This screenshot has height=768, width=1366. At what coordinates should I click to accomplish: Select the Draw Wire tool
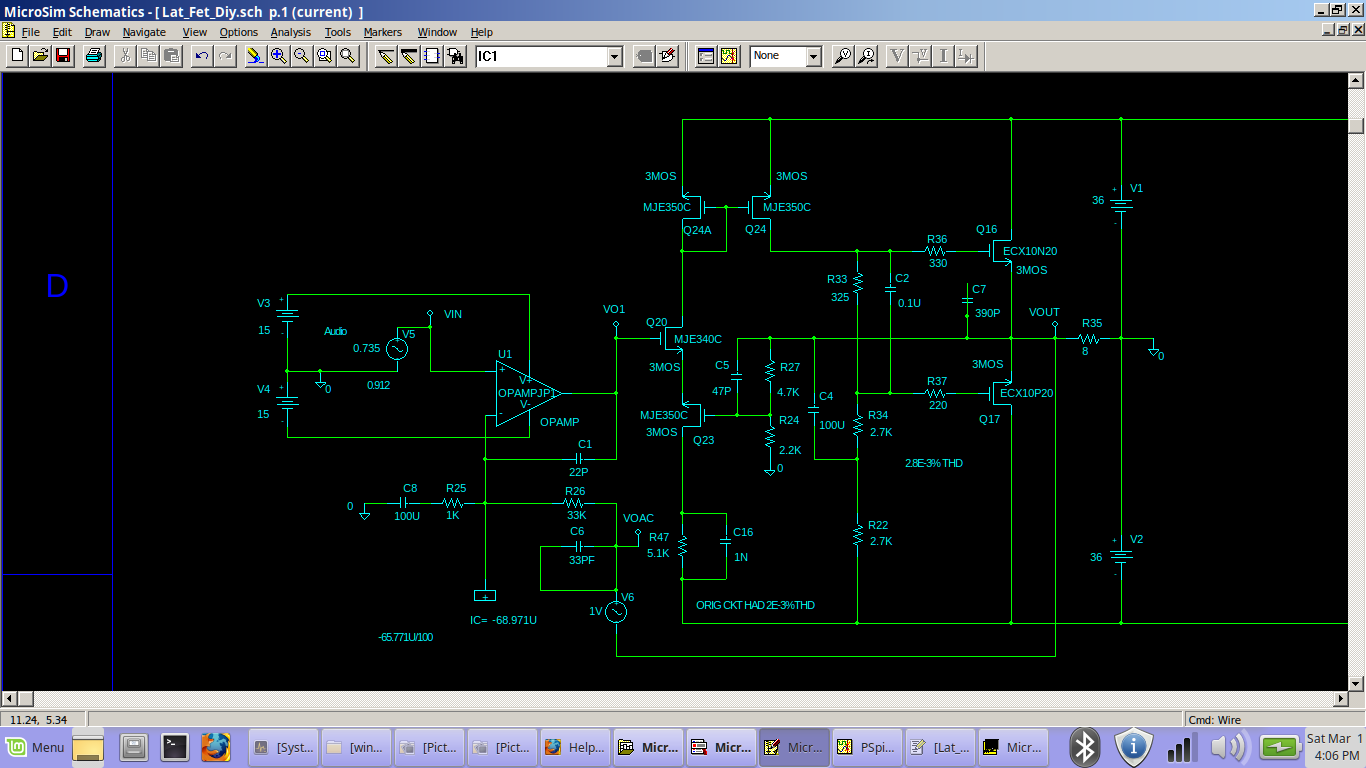[x=386, y=56]
